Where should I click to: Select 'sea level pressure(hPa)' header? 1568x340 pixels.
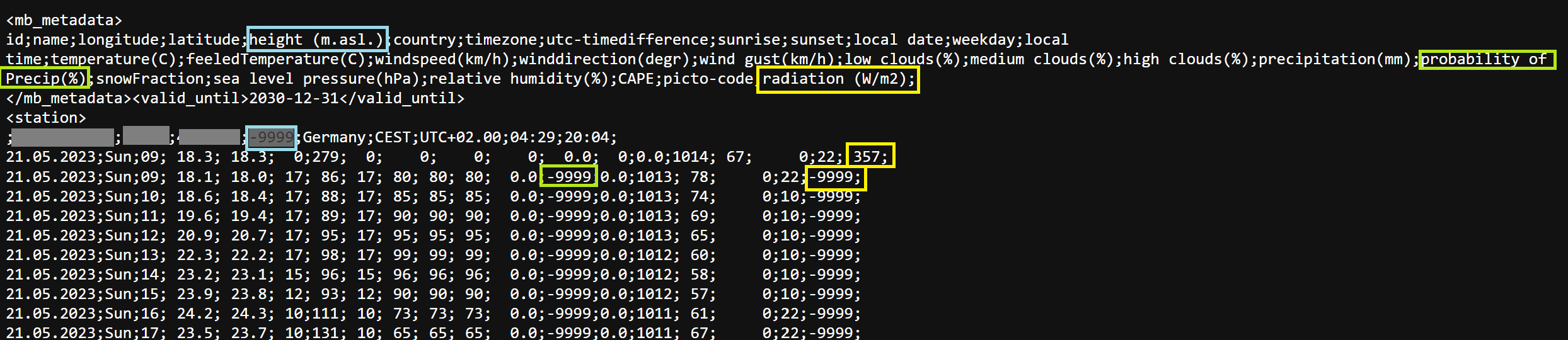pyautogui.click(x=316, y=79)
